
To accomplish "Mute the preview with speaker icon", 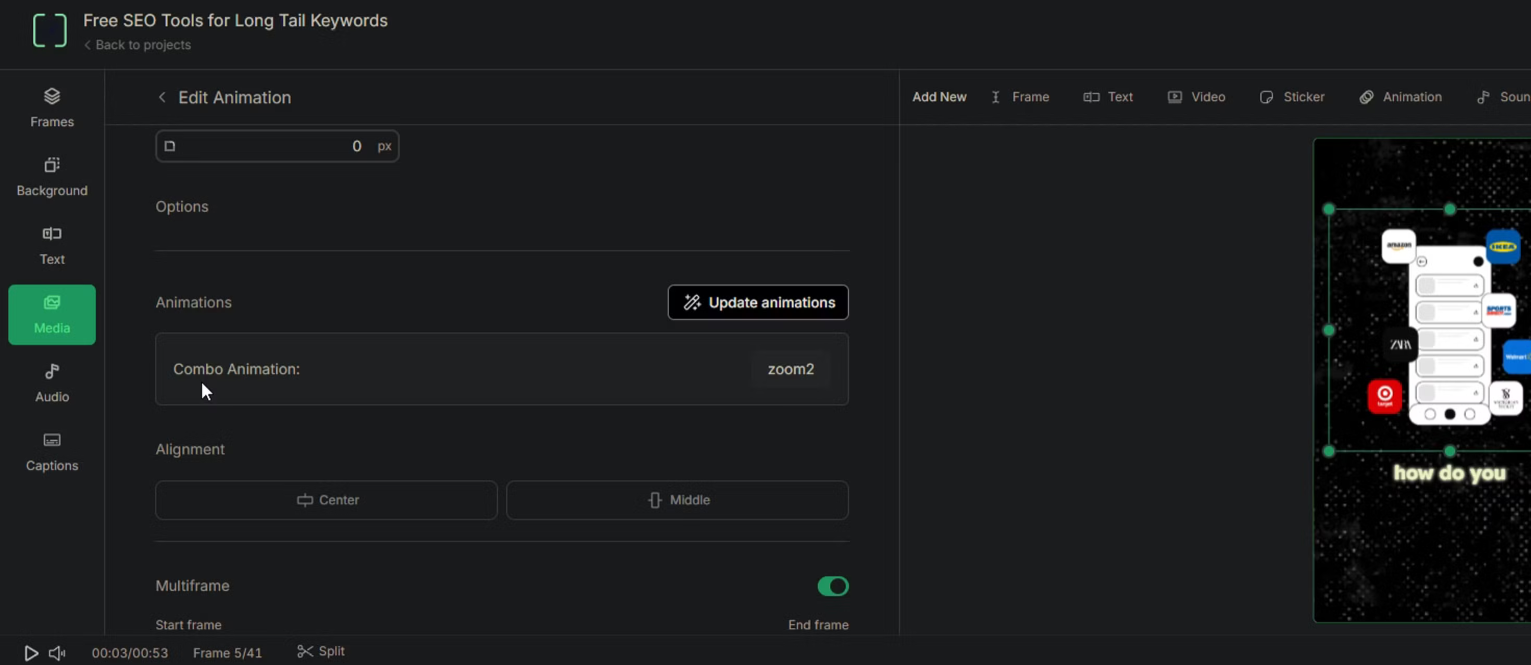I will pyautogui.click(x=57, y=653).
